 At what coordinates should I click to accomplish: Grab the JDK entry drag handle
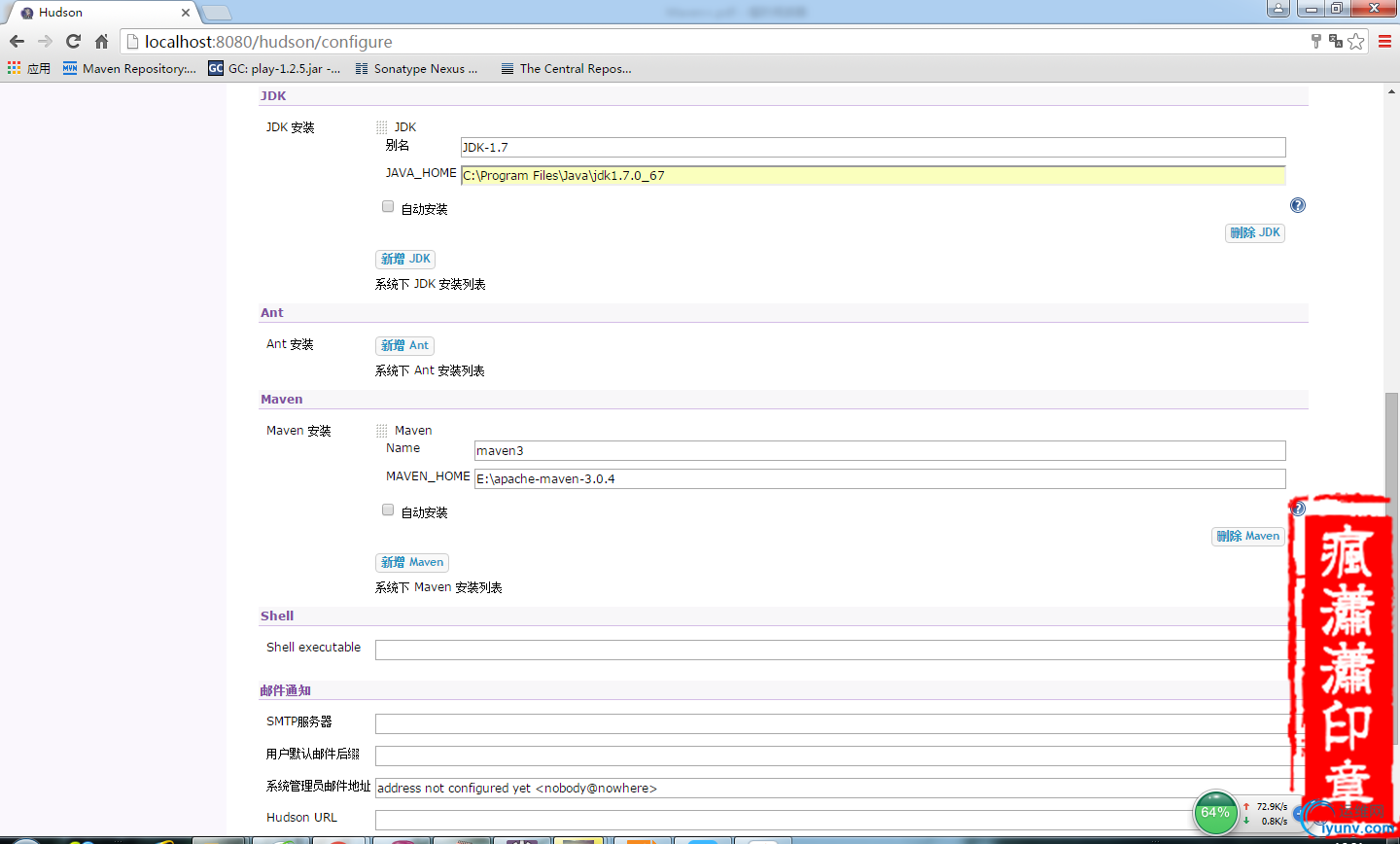tap(382, 127)
